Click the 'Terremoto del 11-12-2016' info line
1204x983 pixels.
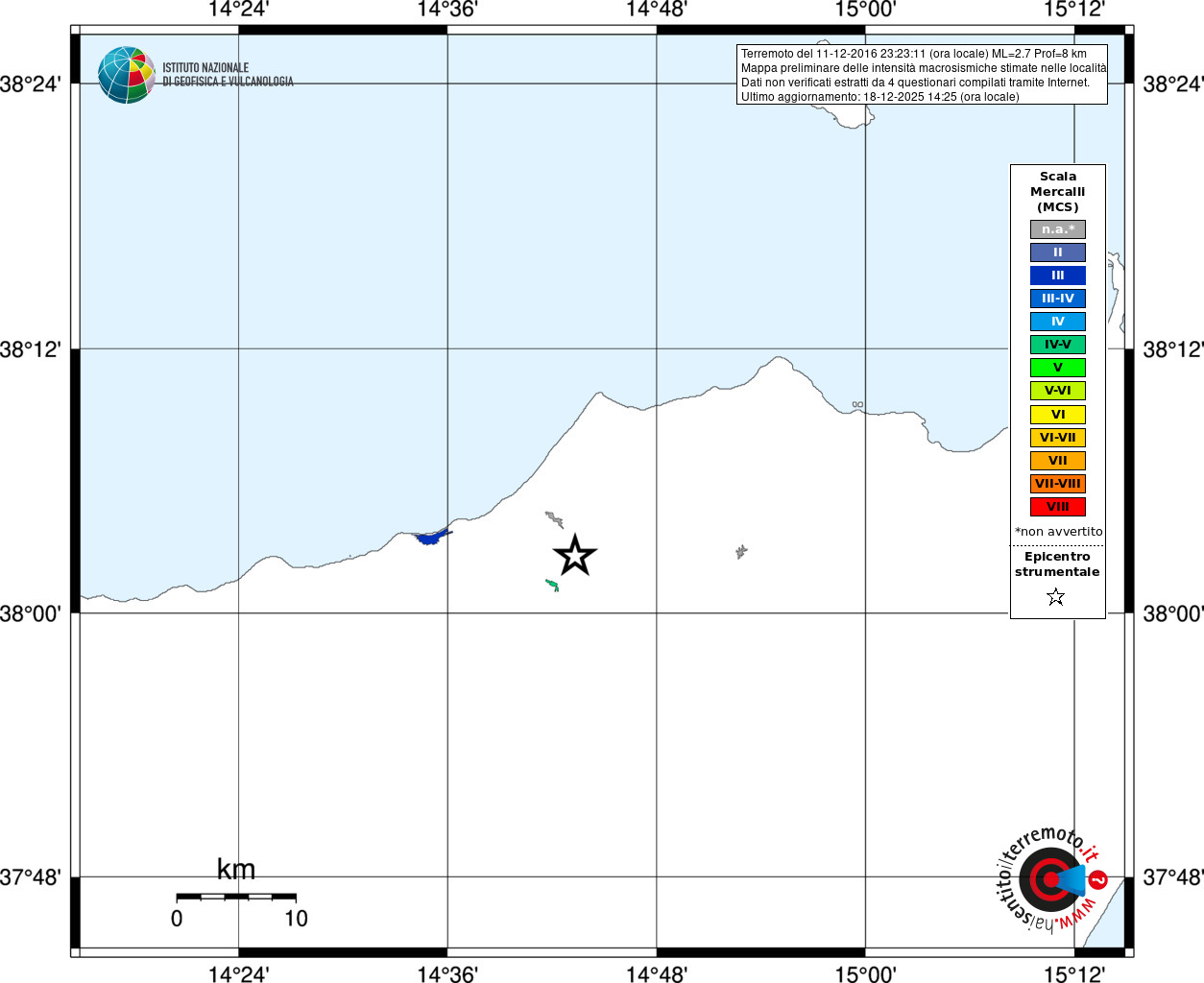point(913,54)
